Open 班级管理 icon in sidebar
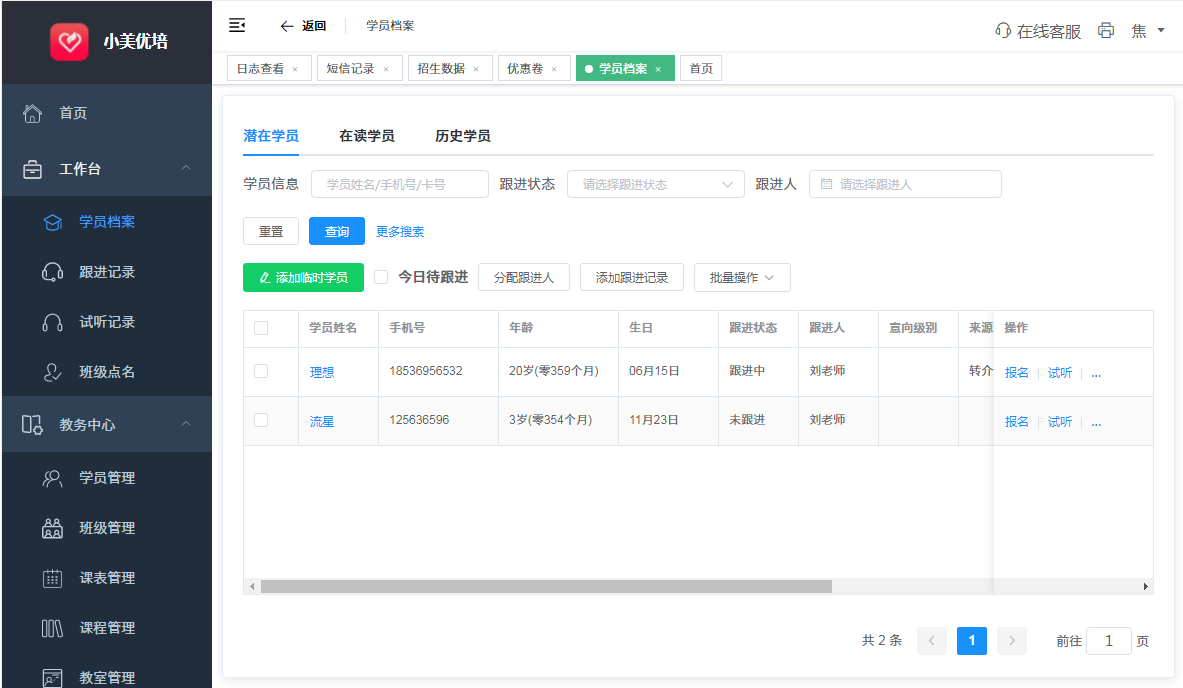 53,528
